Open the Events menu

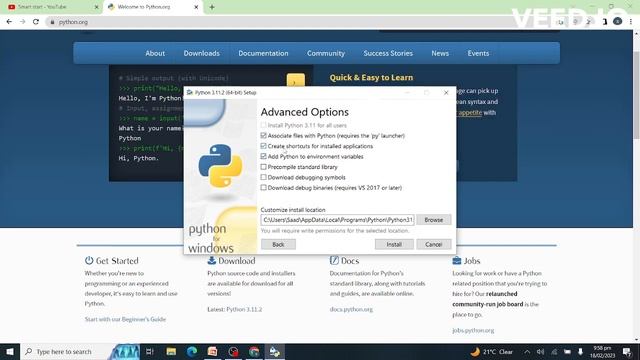478,53
